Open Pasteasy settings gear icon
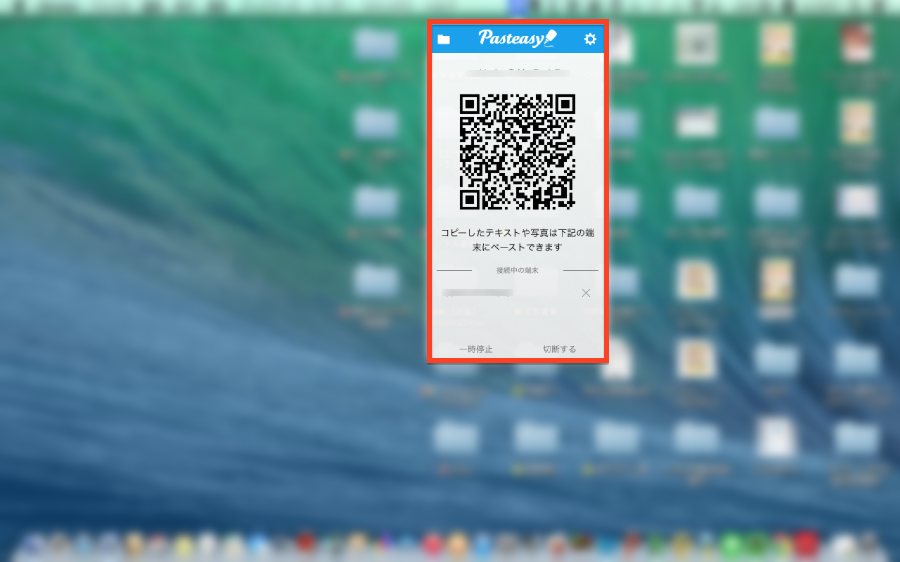The width and height of the screenshot is (900, 562). click(x=590, y=39)
